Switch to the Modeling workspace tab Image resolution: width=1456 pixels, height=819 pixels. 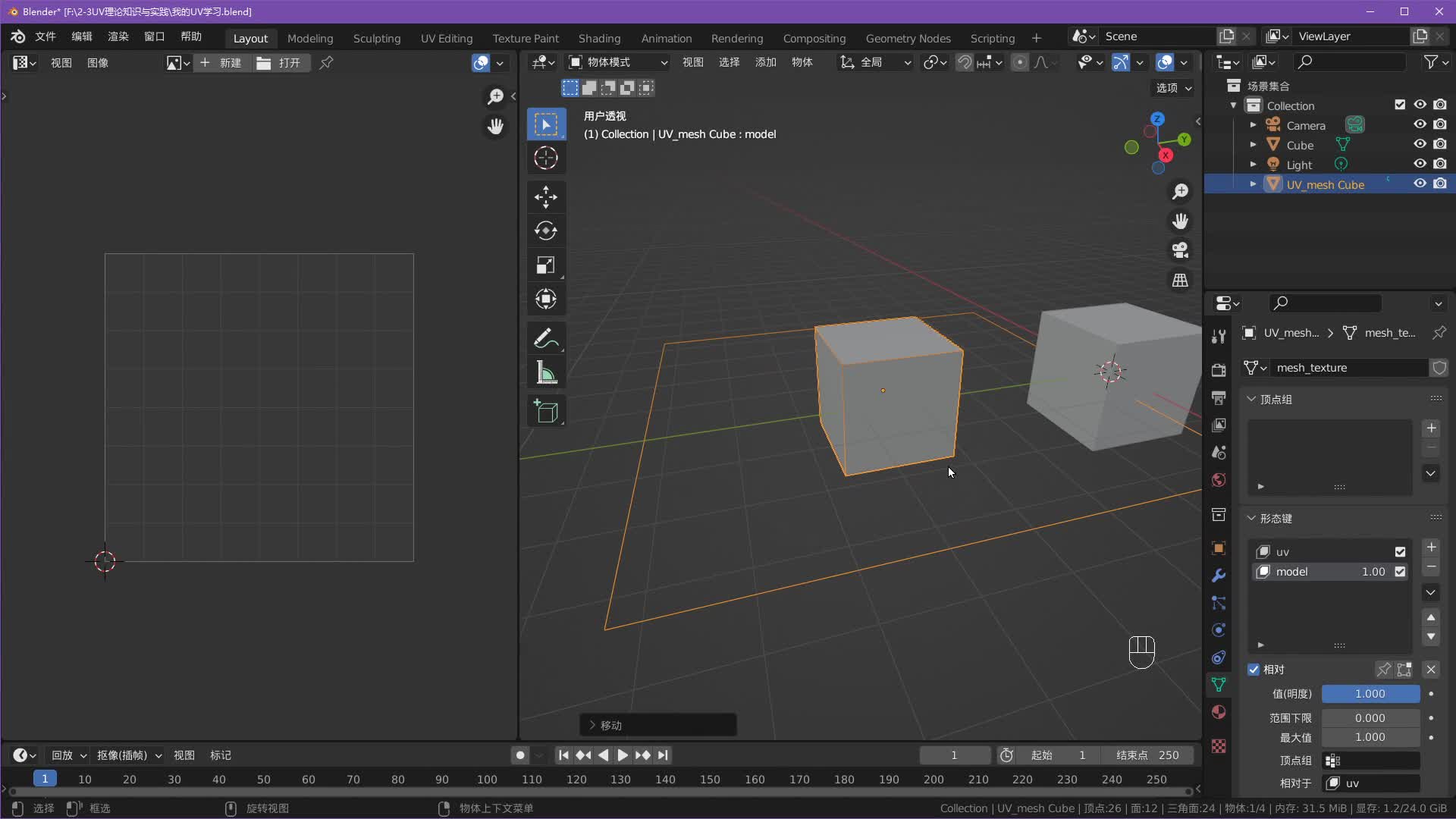coord(310,38)
